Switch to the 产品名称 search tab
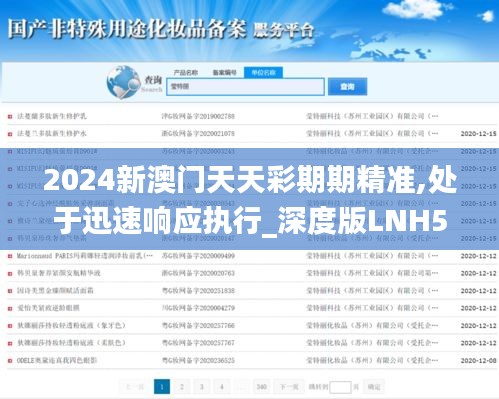The height and width of the screenshot is (399, 499). tap(186, 72)
